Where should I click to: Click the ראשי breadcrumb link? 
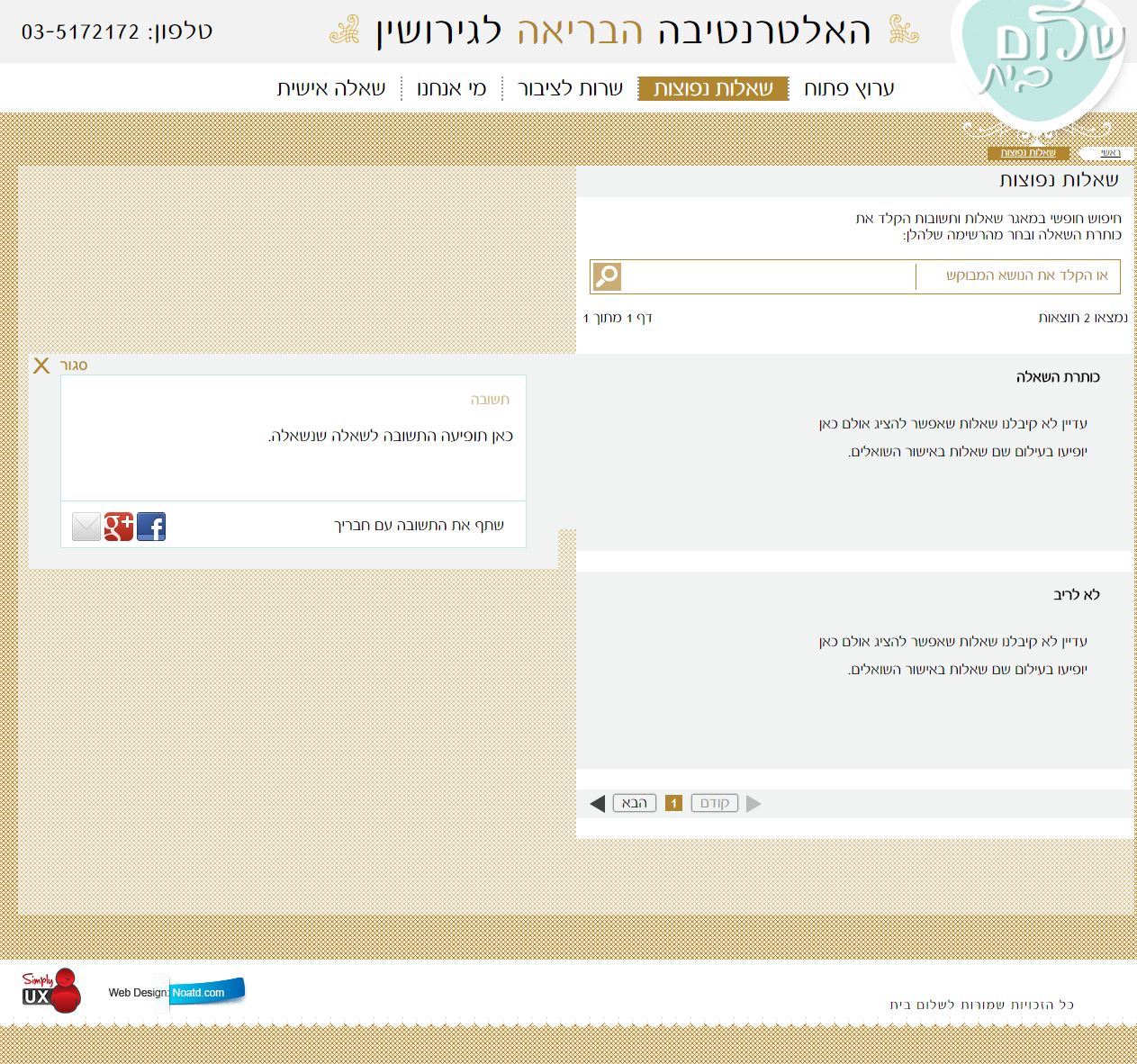coord(1111,153)
